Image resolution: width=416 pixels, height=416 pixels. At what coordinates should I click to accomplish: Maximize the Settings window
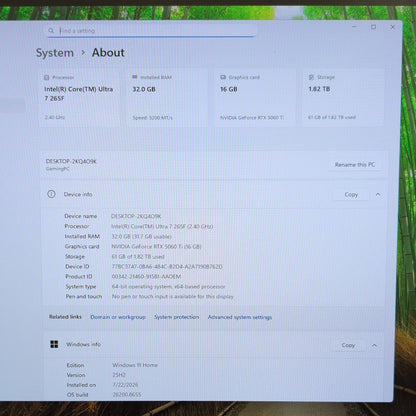click(x=373, y=27)
